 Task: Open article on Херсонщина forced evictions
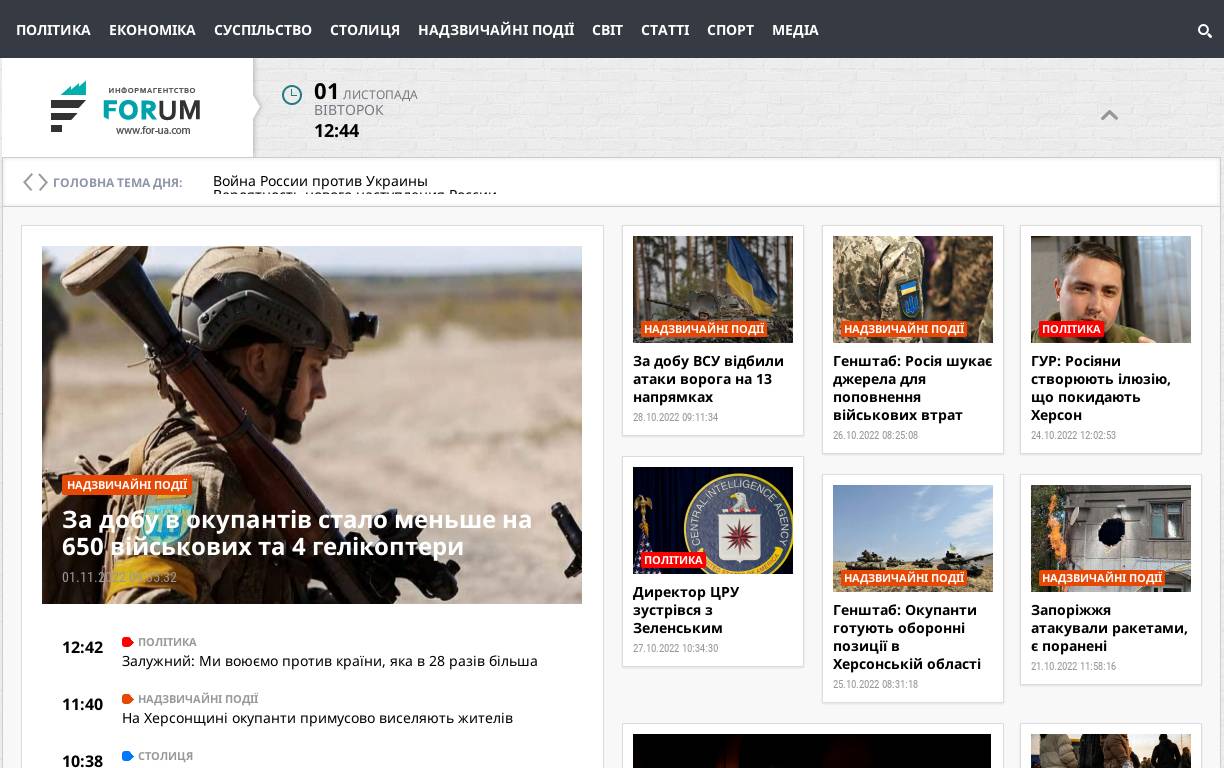(x=317, y=718)
